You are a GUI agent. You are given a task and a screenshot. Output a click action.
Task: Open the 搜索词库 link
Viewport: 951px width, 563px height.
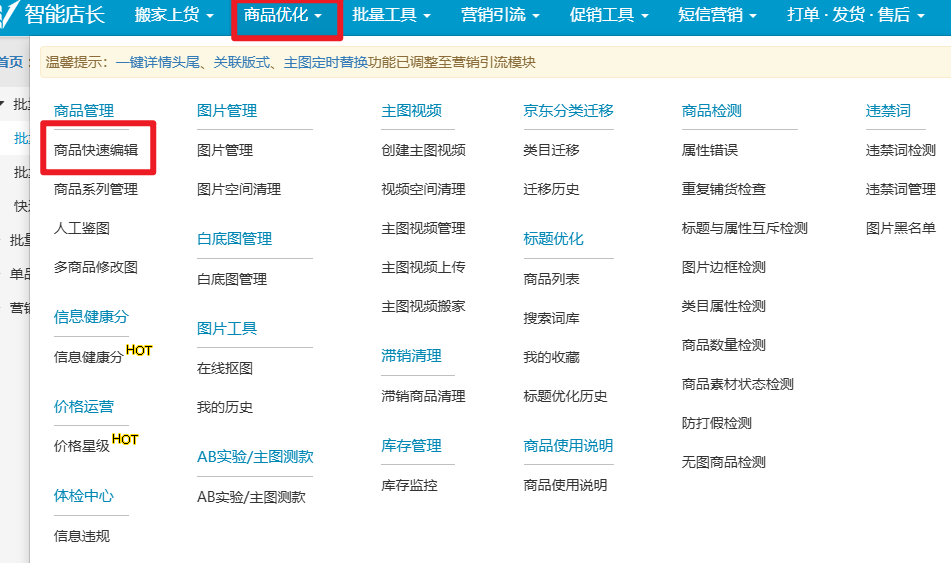(551, 318)
